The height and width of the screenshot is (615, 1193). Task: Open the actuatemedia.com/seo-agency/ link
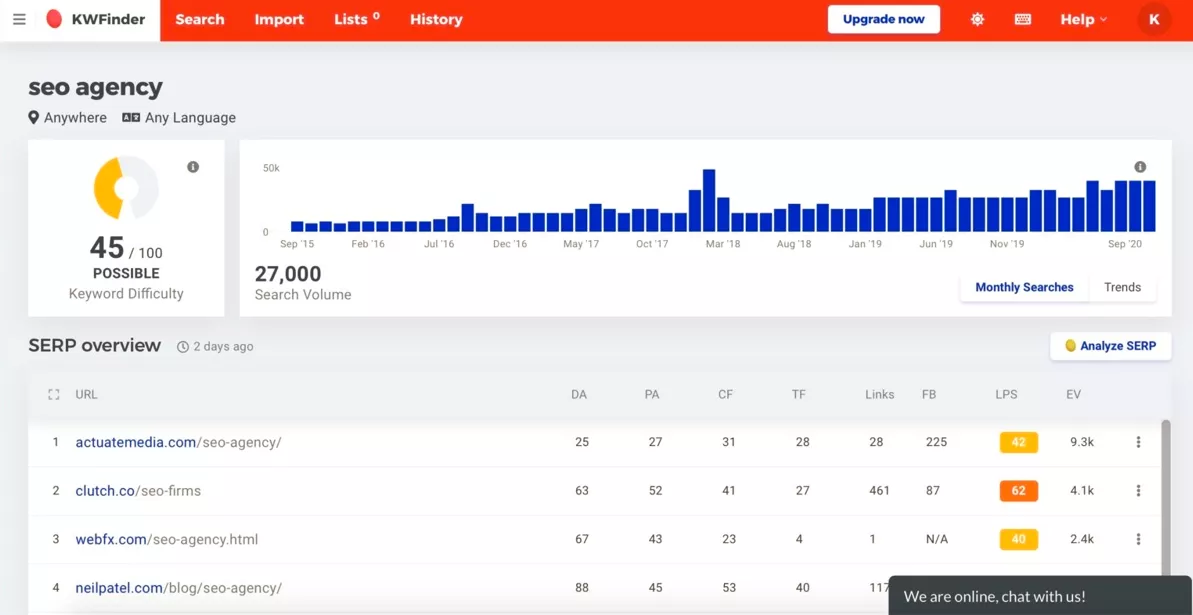click(178, 442)
